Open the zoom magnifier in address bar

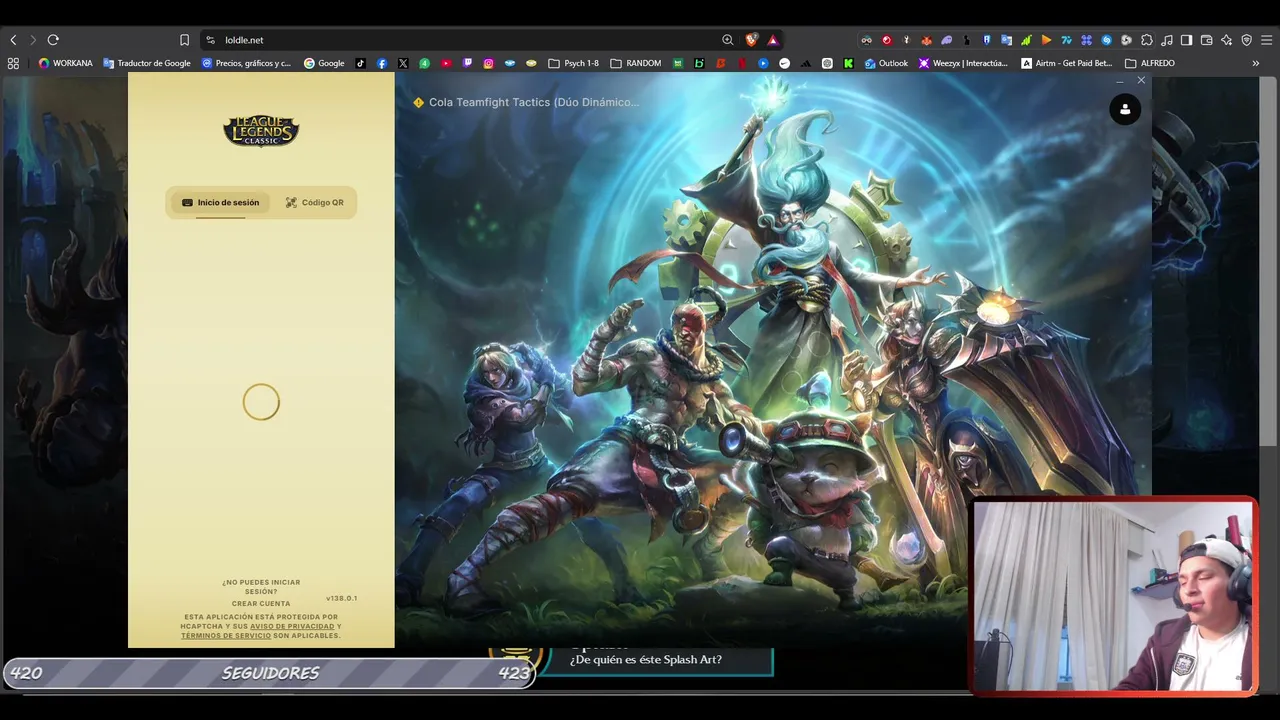(x=728, y=40)
